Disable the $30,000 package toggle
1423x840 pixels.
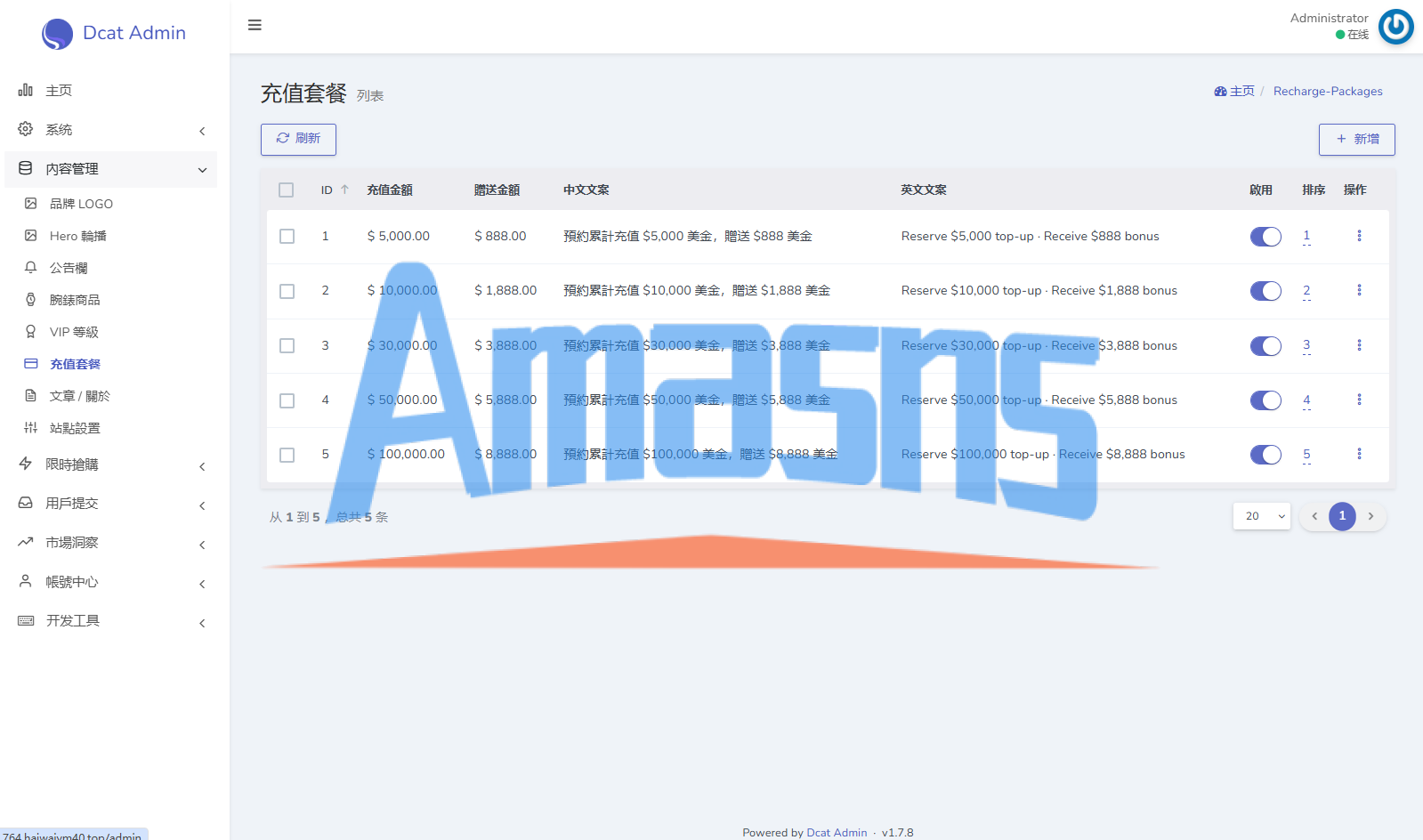(1265, 345)
